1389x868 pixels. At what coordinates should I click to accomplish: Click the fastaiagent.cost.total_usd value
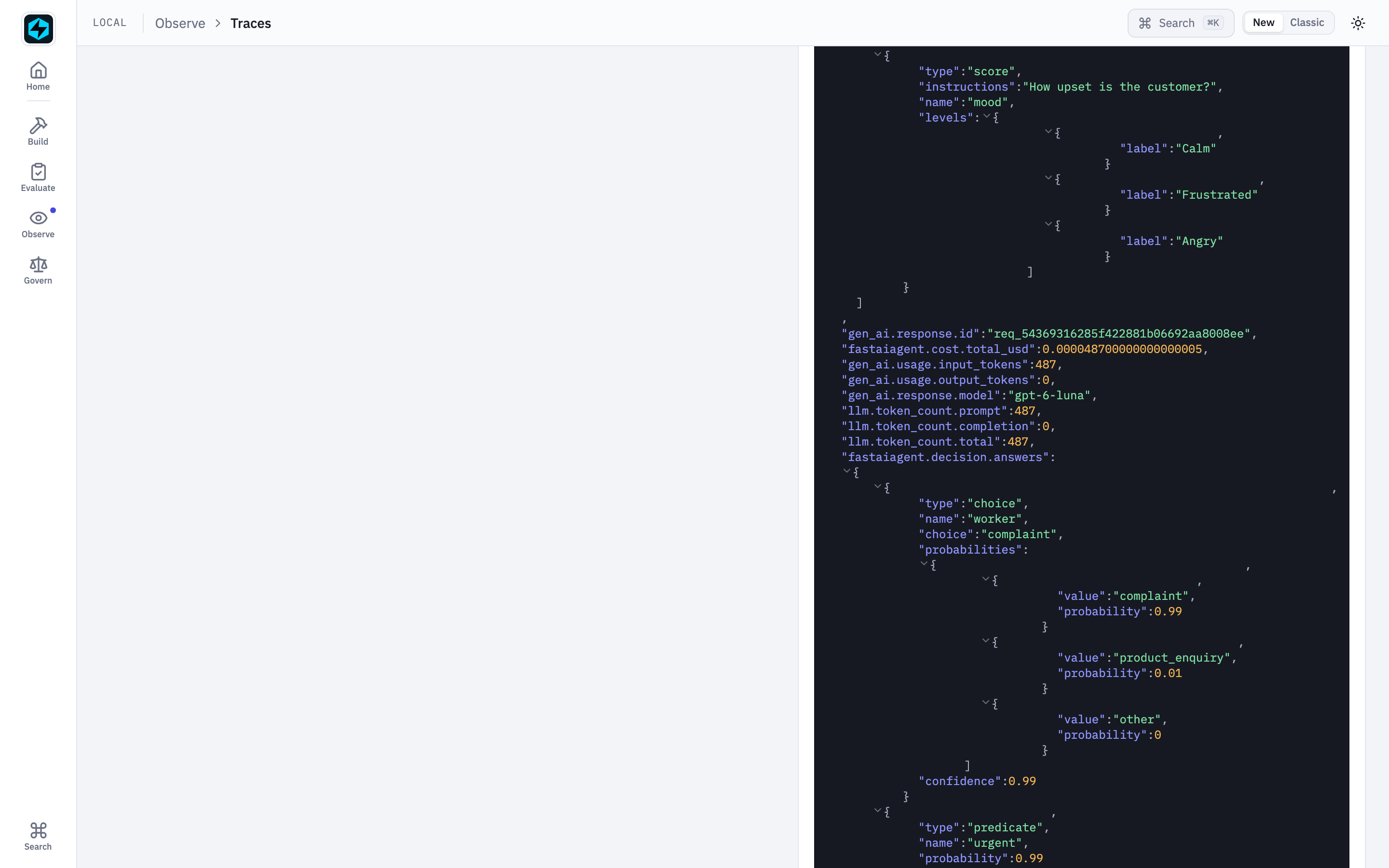[x=1121, y=349]
